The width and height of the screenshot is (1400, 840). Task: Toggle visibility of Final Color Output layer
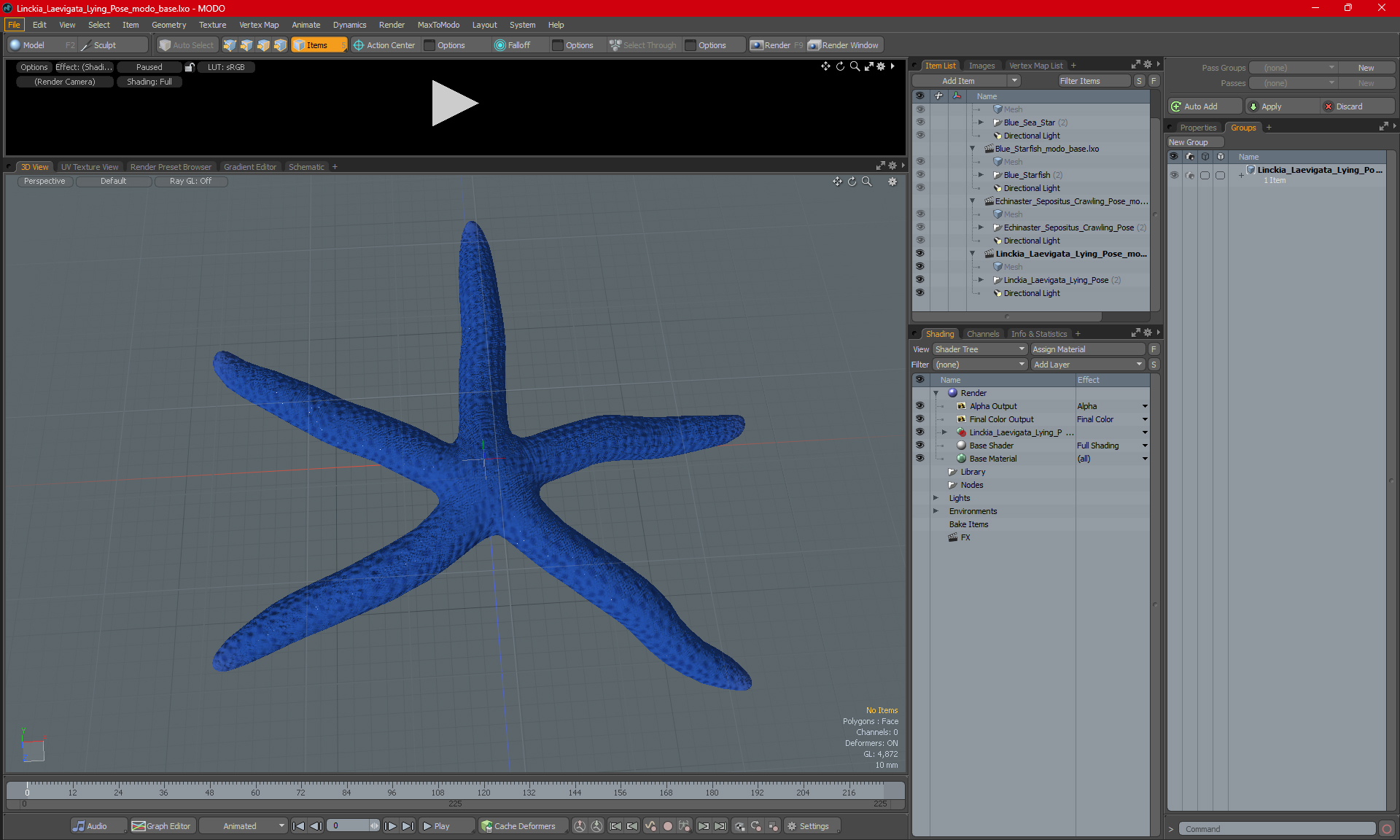pyautogui.click(x=919, y=419)
